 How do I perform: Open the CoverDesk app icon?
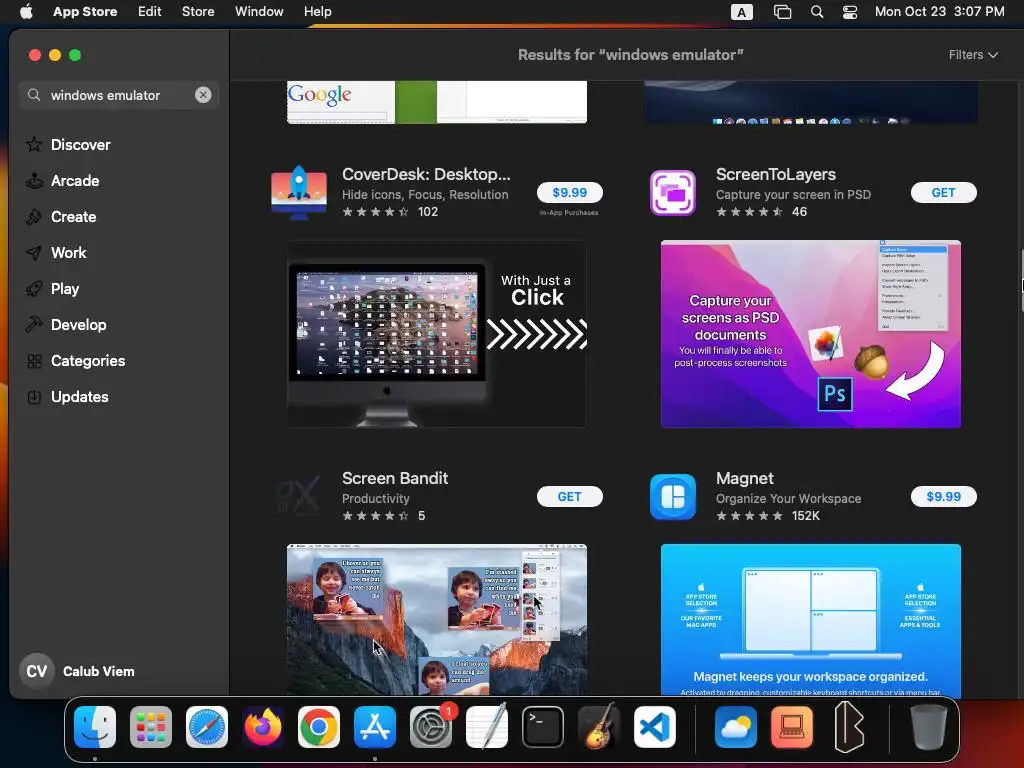(299, 193)
